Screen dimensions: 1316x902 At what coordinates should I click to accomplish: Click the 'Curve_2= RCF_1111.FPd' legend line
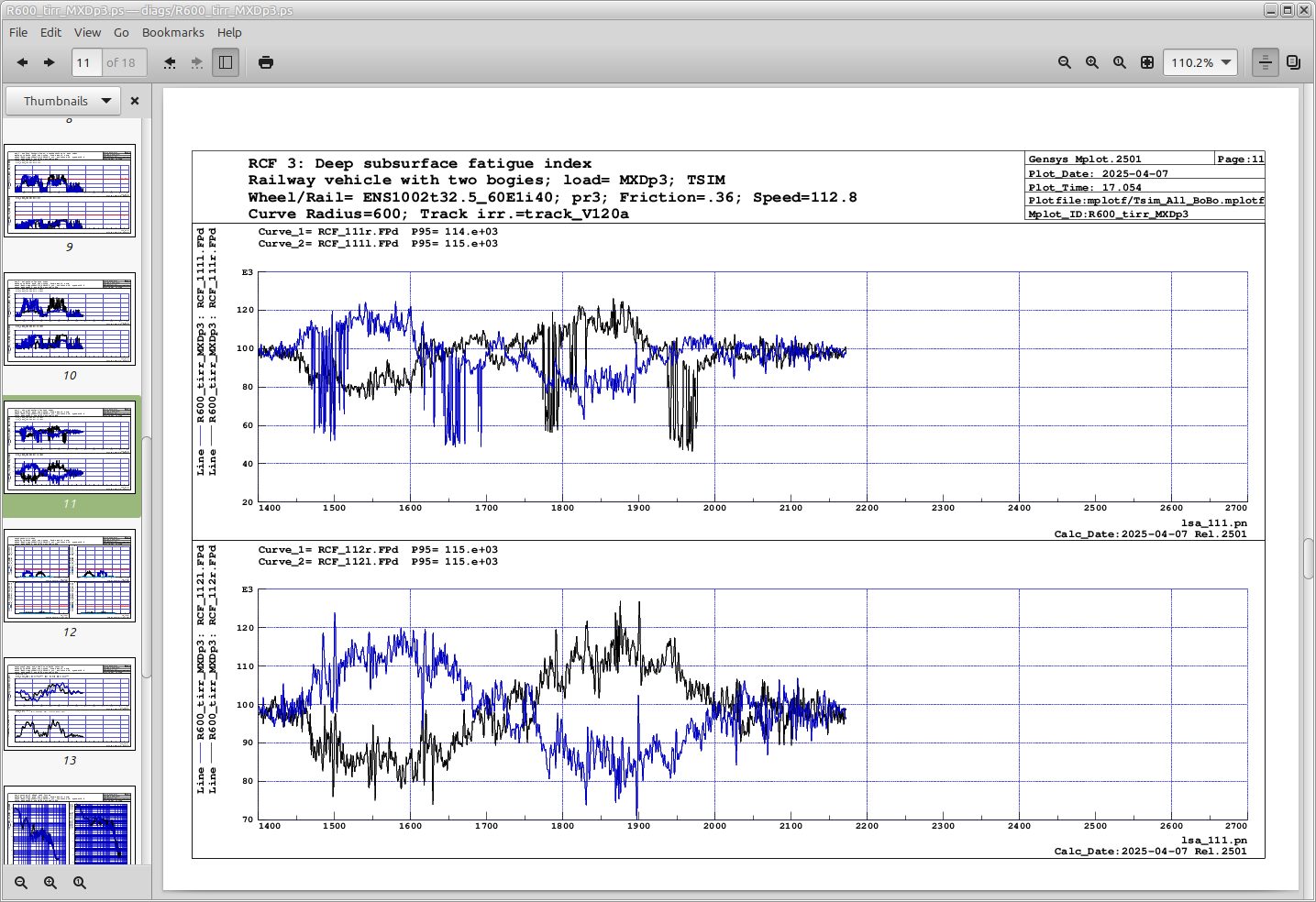point(378,244)
